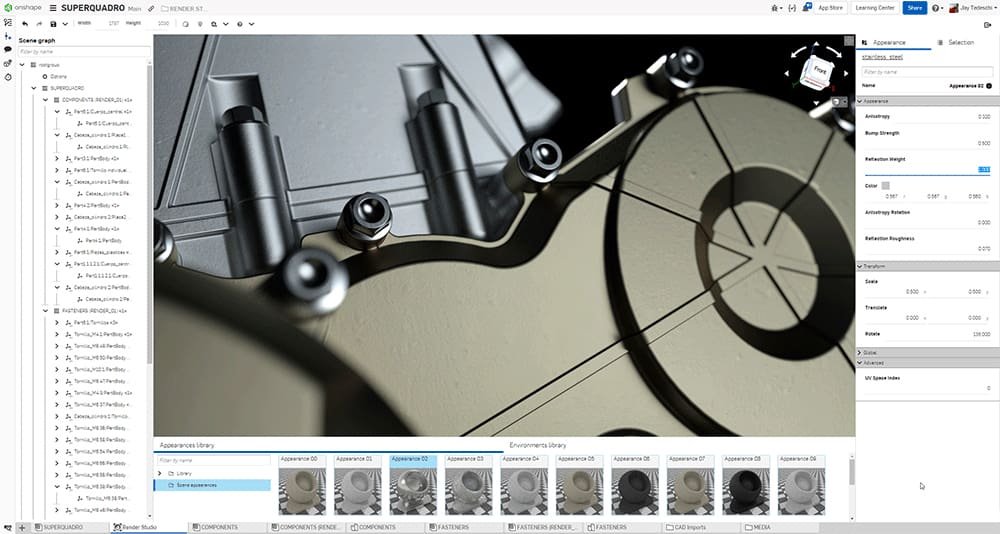Click the Color swatch in Appearance panel
The height and width of the screenshot is (534, 1000).
pyautogui.click(x=885, y=185)
